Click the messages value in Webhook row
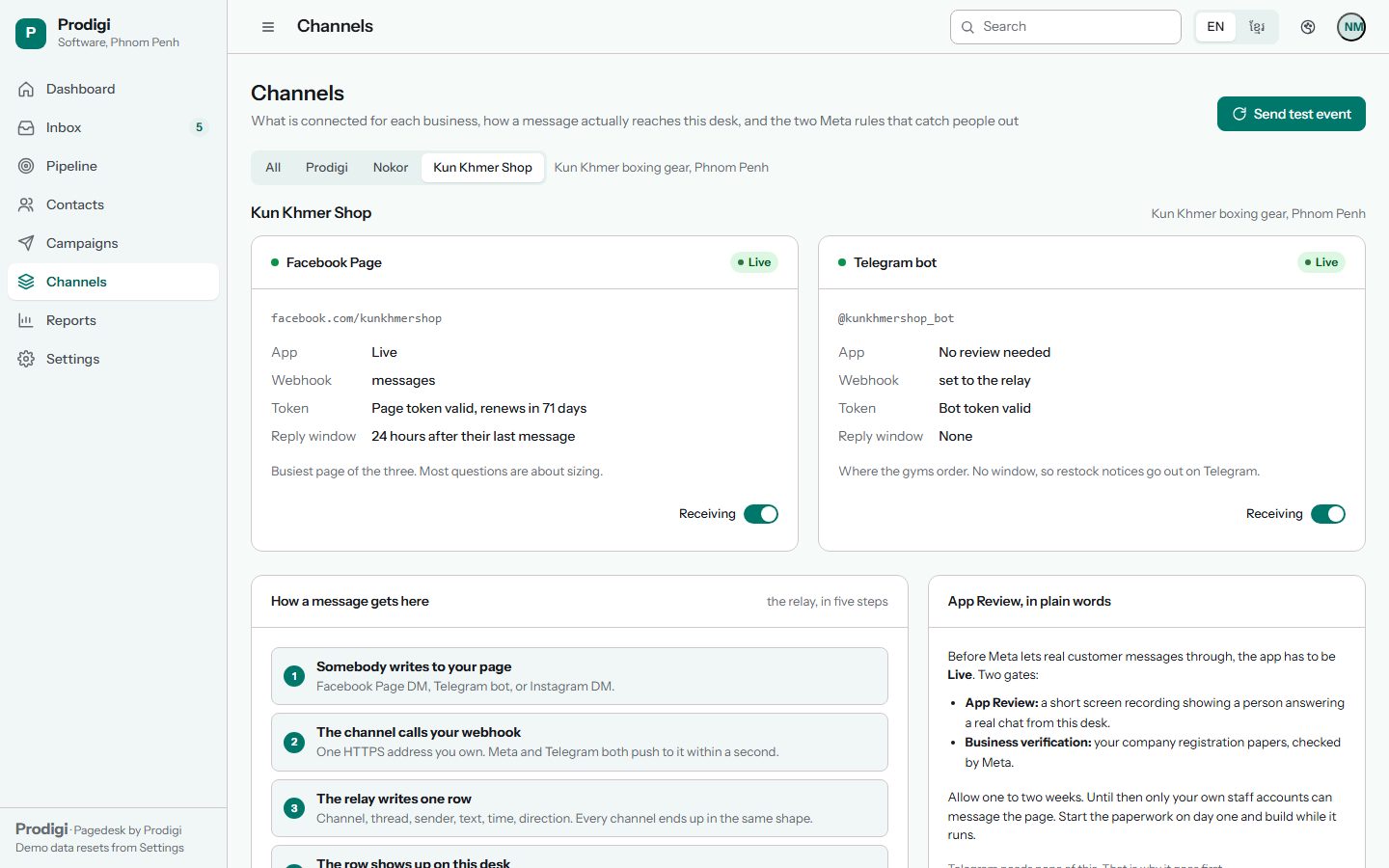 pyautogui.click(x=403, y=380)
